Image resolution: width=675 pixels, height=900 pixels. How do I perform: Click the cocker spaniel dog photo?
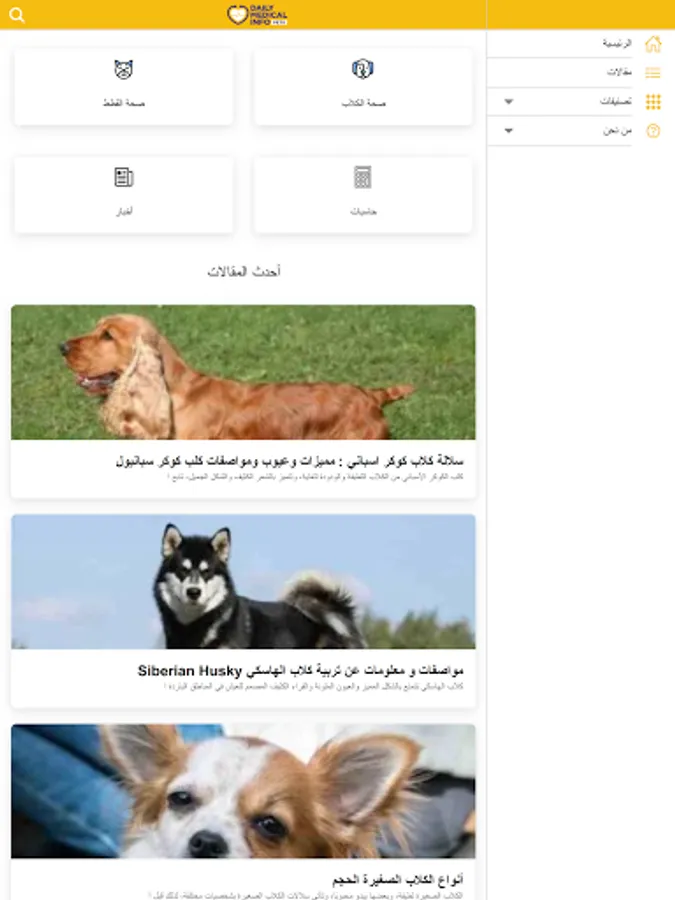coord(243,373)
